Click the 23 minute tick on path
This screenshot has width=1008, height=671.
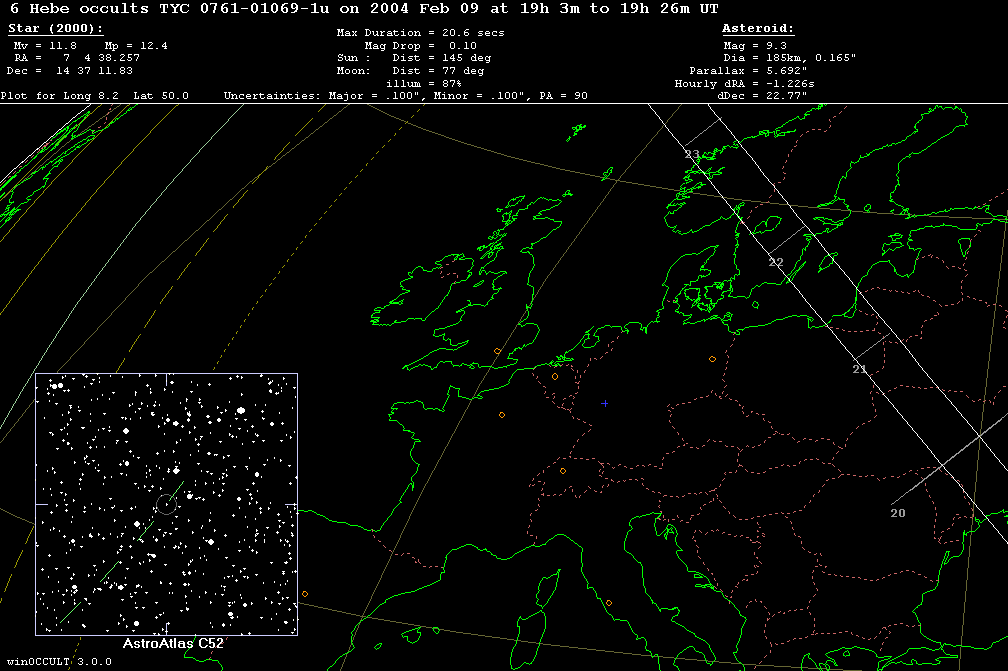click(692, 154)
